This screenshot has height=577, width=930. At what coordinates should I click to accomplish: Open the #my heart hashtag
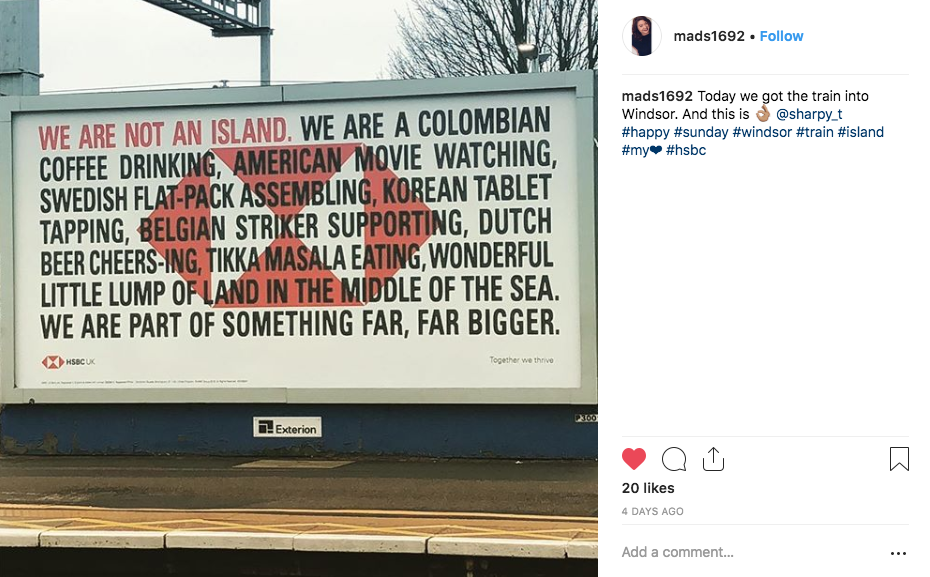click(642, 150)
